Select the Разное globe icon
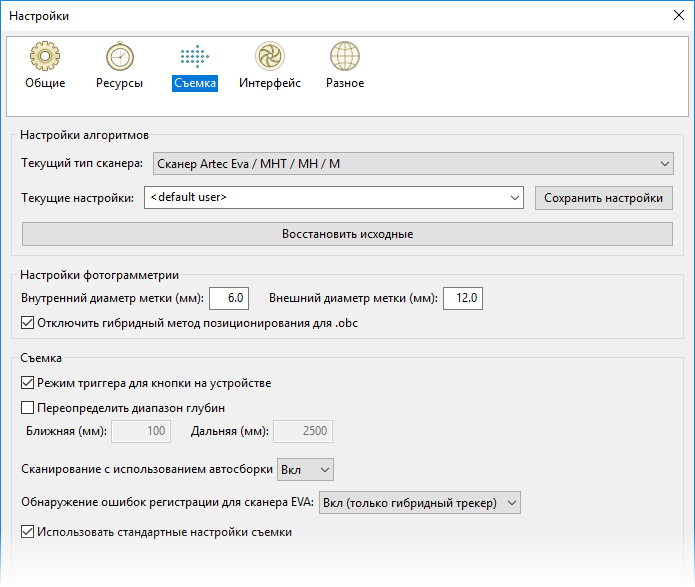Viewport: 695px width, 587px height. (344, 57)
